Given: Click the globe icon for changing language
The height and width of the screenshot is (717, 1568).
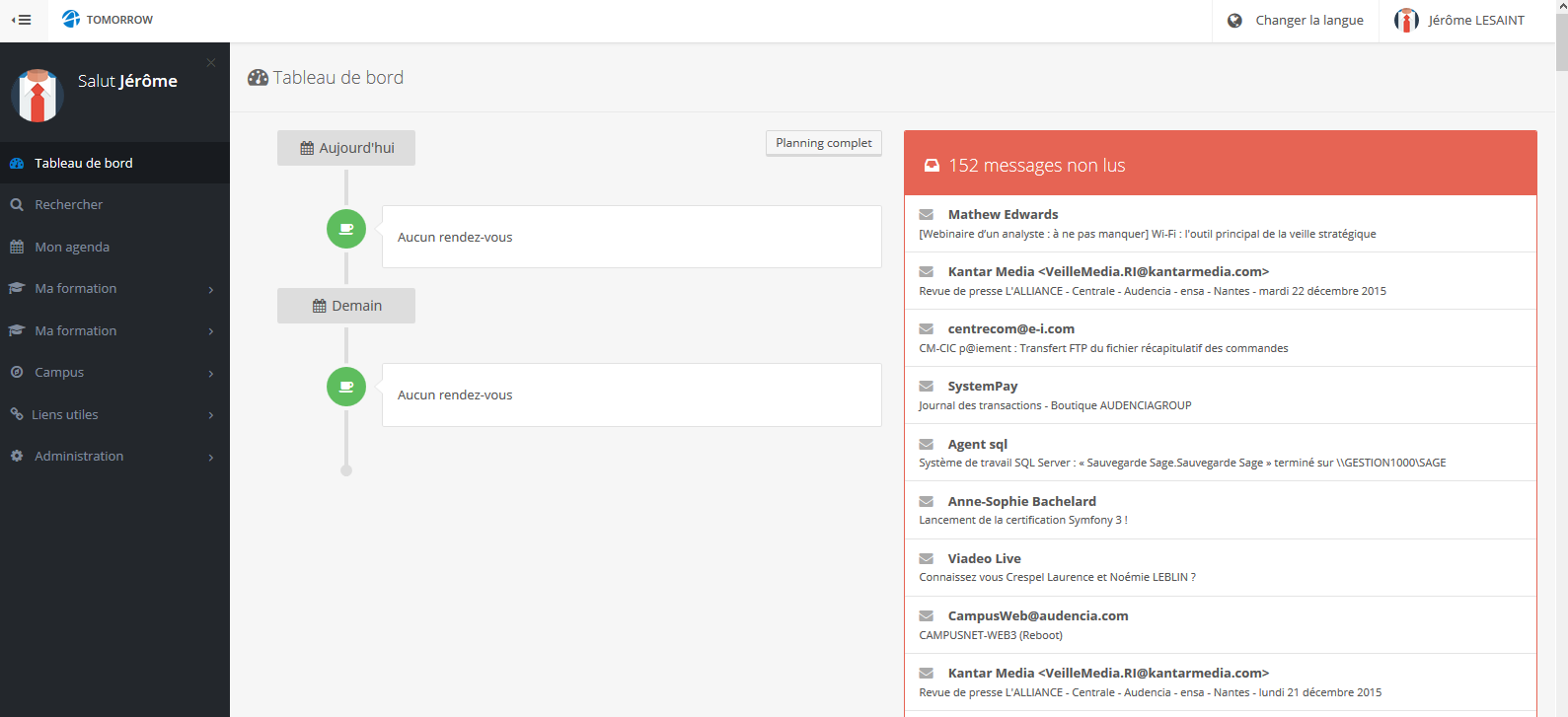Looking at the screenshot, I should [1234, 21].
